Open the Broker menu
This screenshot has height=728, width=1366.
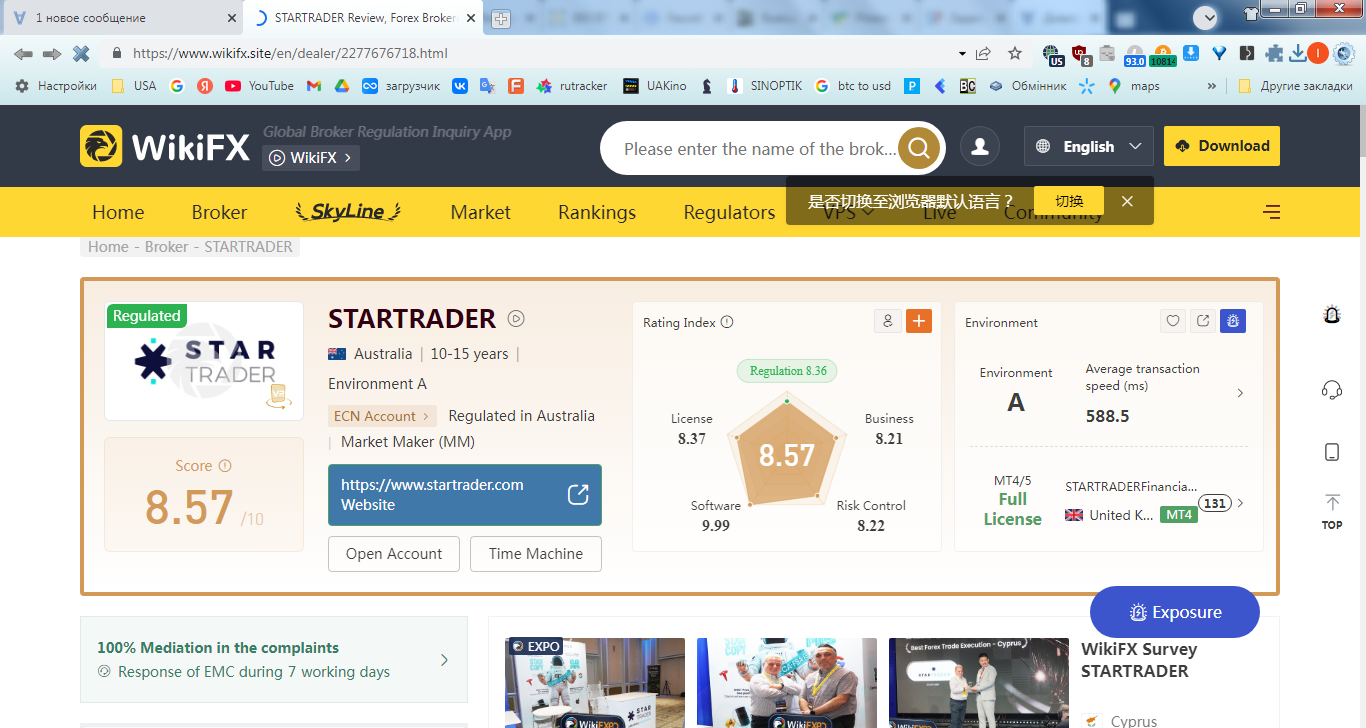pyautogui.click(x=219, y=212)
